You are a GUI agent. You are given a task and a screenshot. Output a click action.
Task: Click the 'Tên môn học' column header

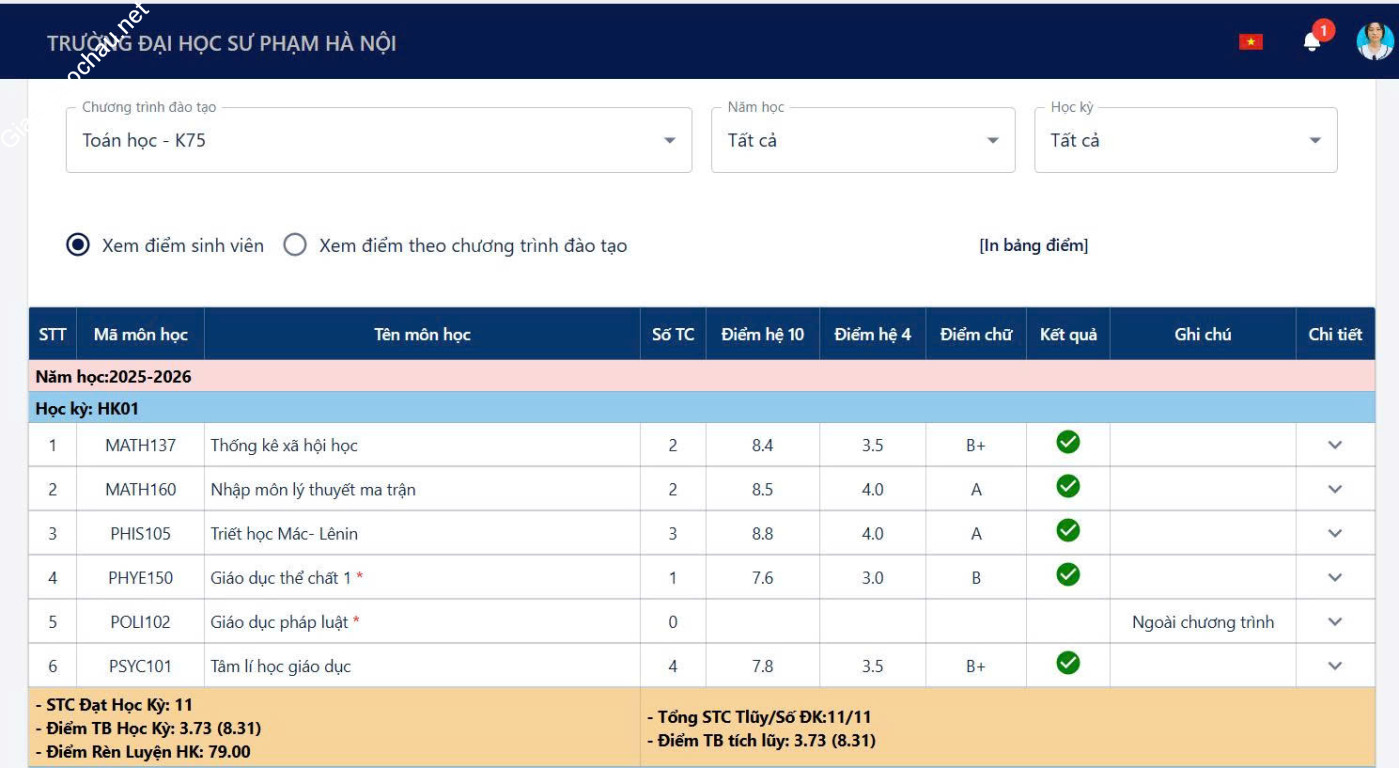point(422,335)
